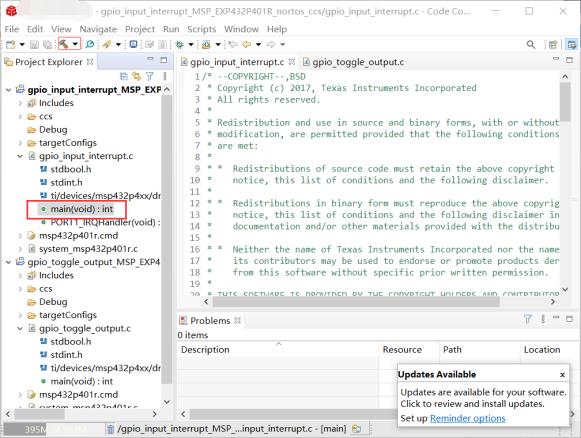Run garbage collector trash icon in status bar

110,429
